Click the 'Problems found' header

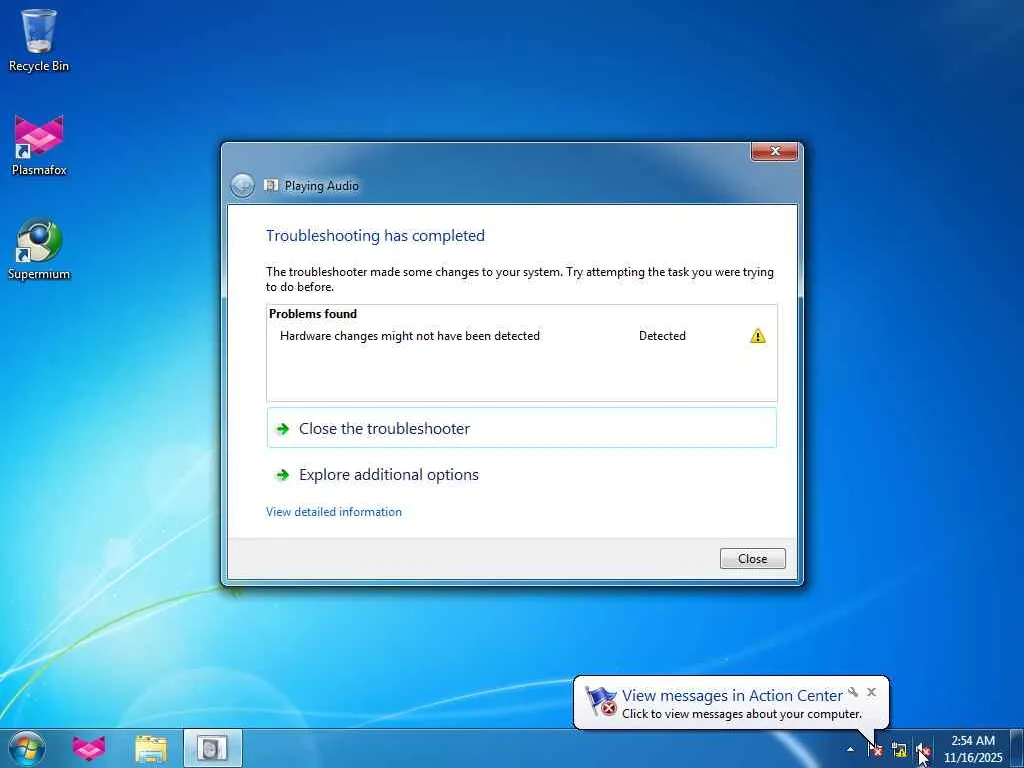pyautogui.click(x=313, y=314)
